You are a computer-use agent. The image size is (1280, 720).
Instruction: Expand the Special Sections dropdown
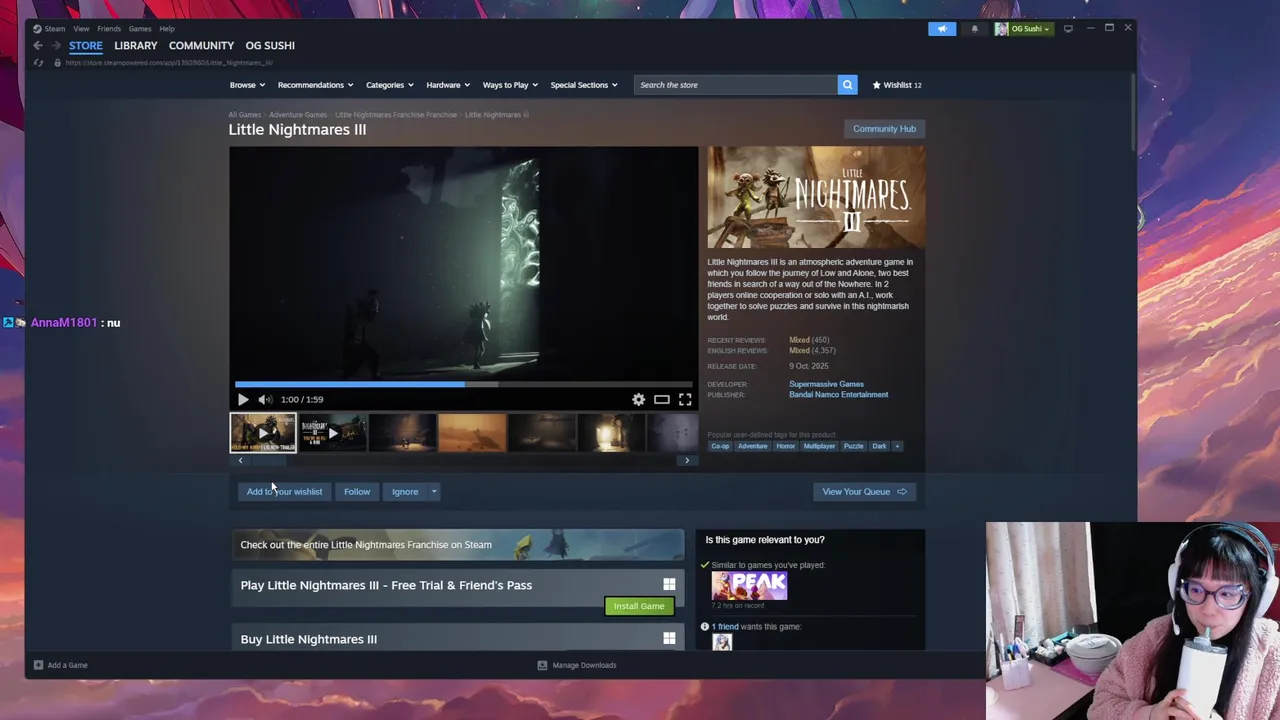pyautogui.click(x=584, y=85)
